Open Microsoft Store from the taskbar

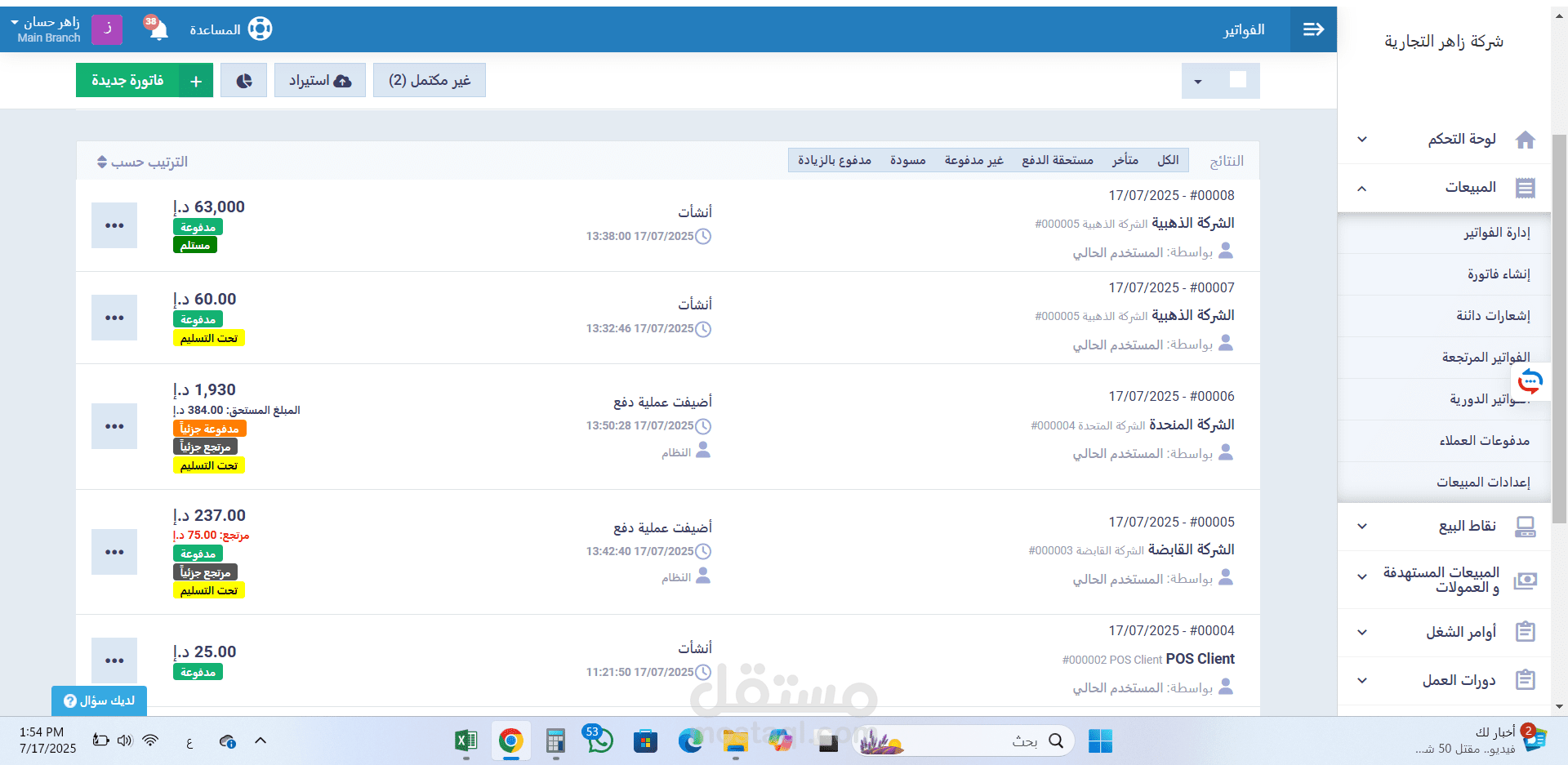click(645, 741)
